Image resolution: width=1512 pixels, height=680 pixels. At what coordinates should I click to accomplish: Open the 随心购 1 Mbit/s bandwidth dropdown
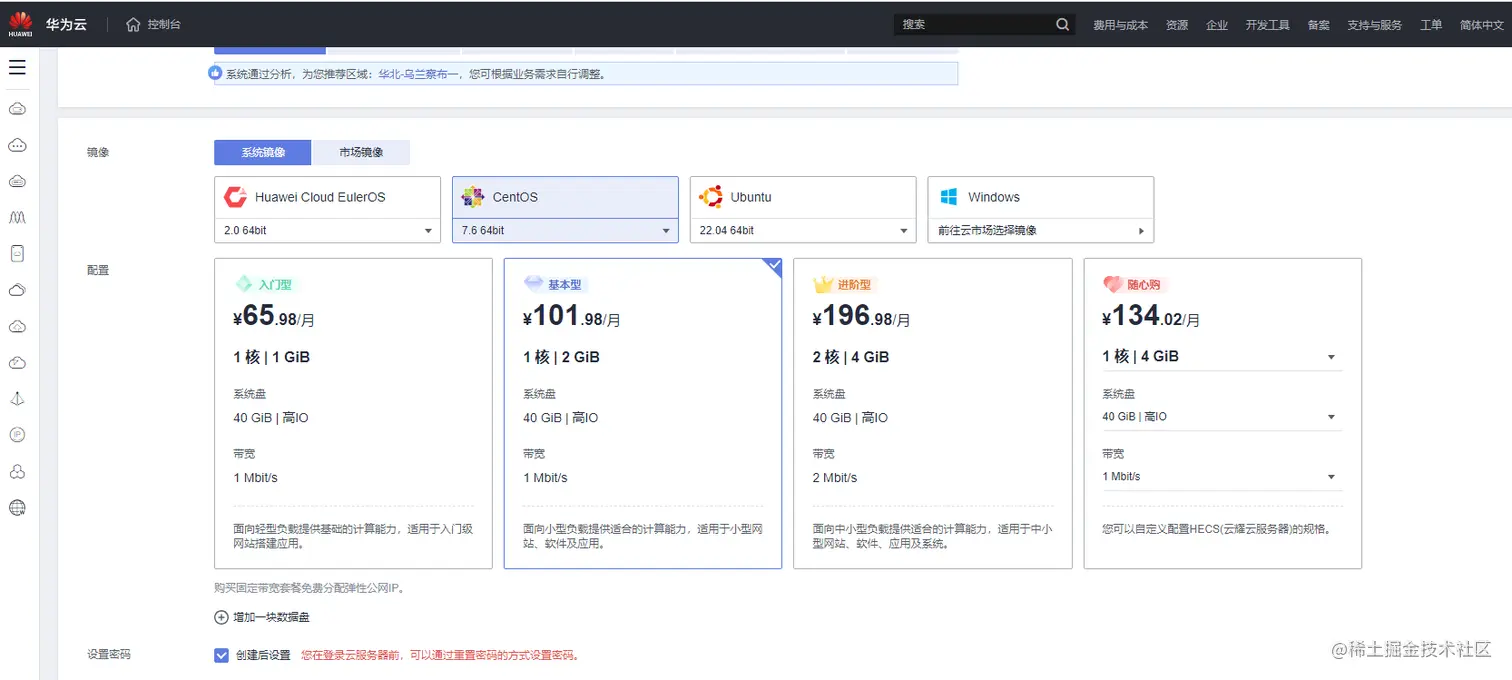click(x=1222, y=477)
